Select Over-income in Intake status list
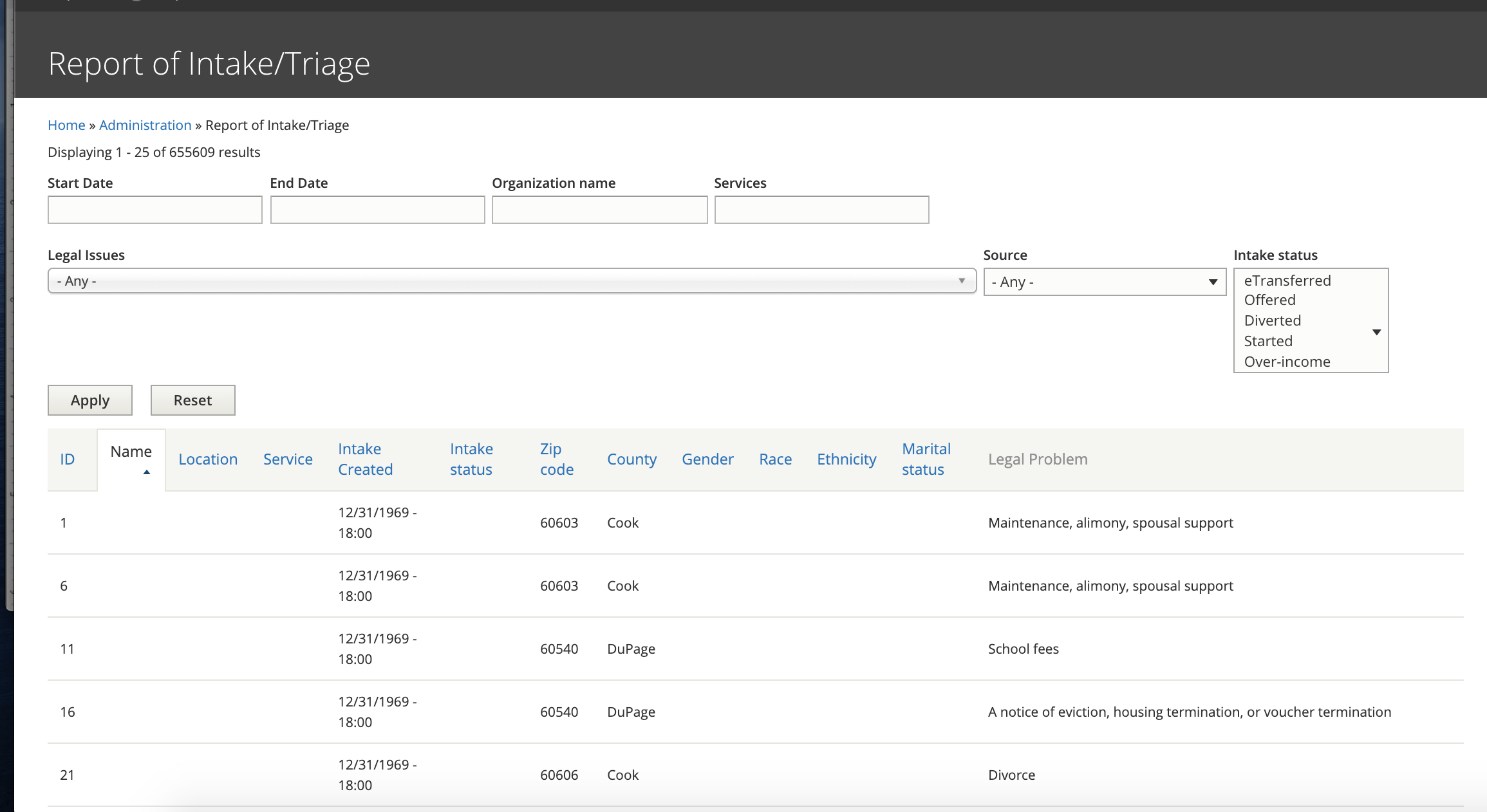This screenshot has width=1487, height=812. 1287,362
